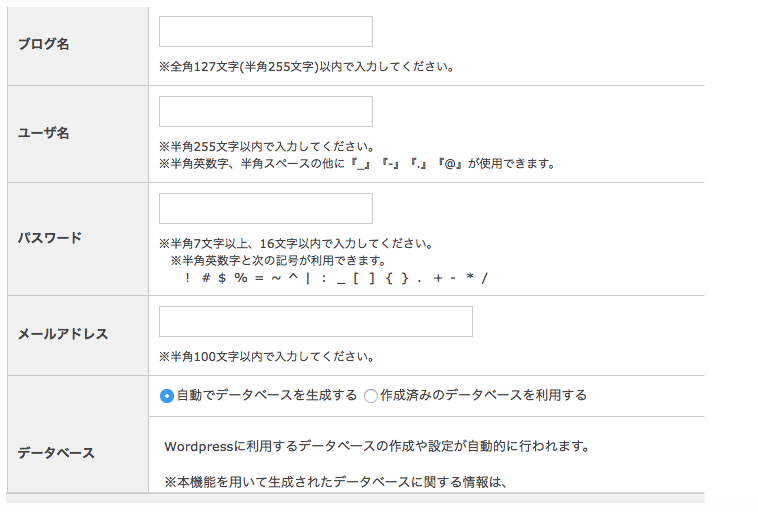Activate the メールアドレス input field
758x512 pixels.
tap(316, 322)
